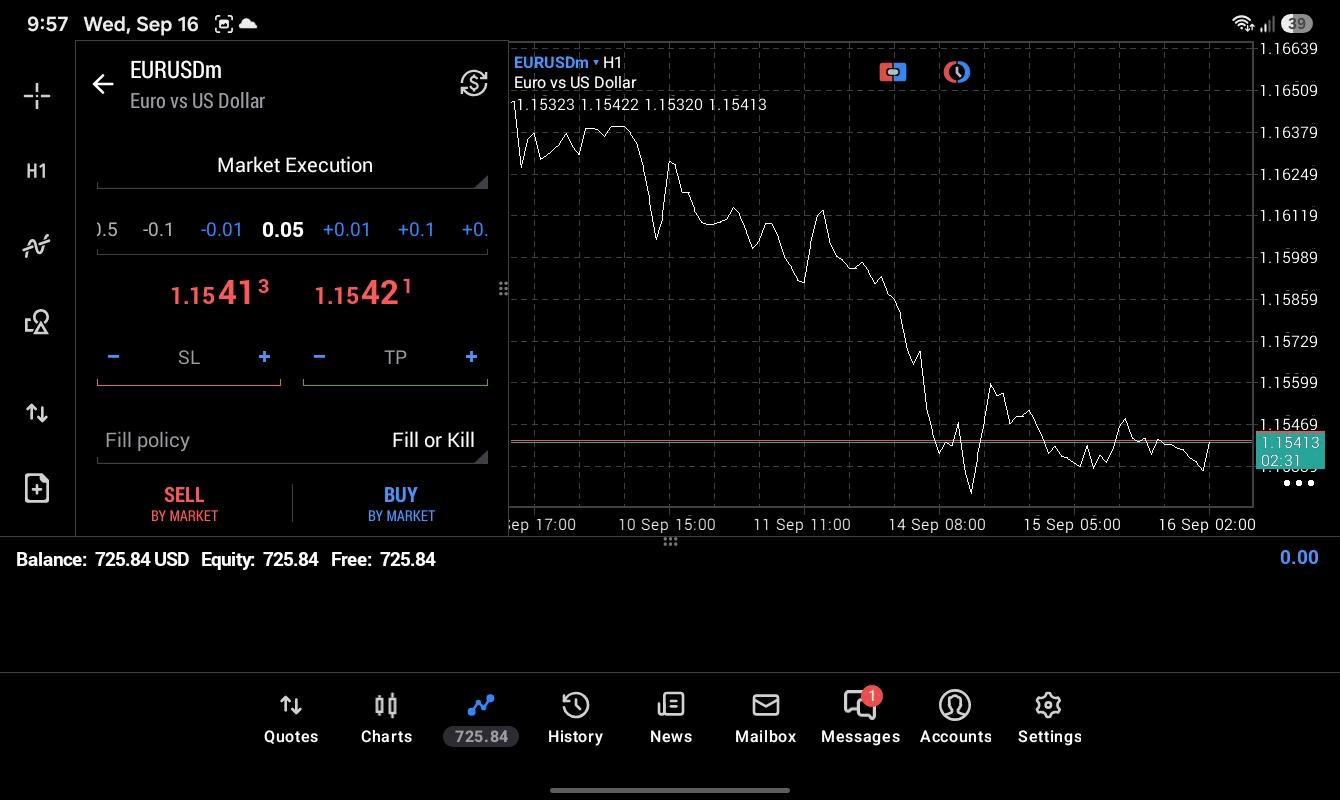Viewport: 1340px width, 800px height.
Task: Increase the TP value with plus
Action: pos(471,357)
